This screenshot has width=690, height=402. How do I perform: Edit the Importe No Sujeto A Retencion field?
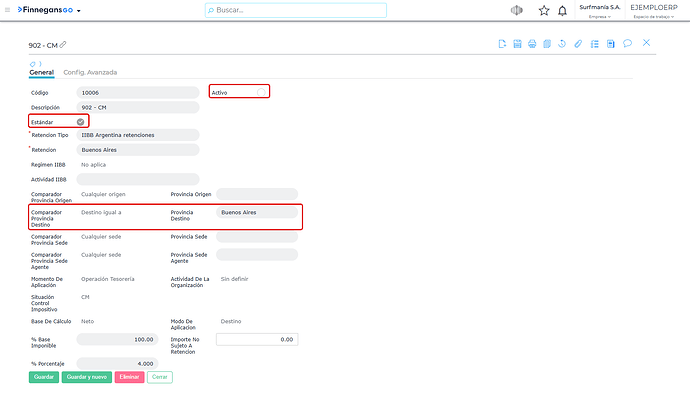[257, 340]
